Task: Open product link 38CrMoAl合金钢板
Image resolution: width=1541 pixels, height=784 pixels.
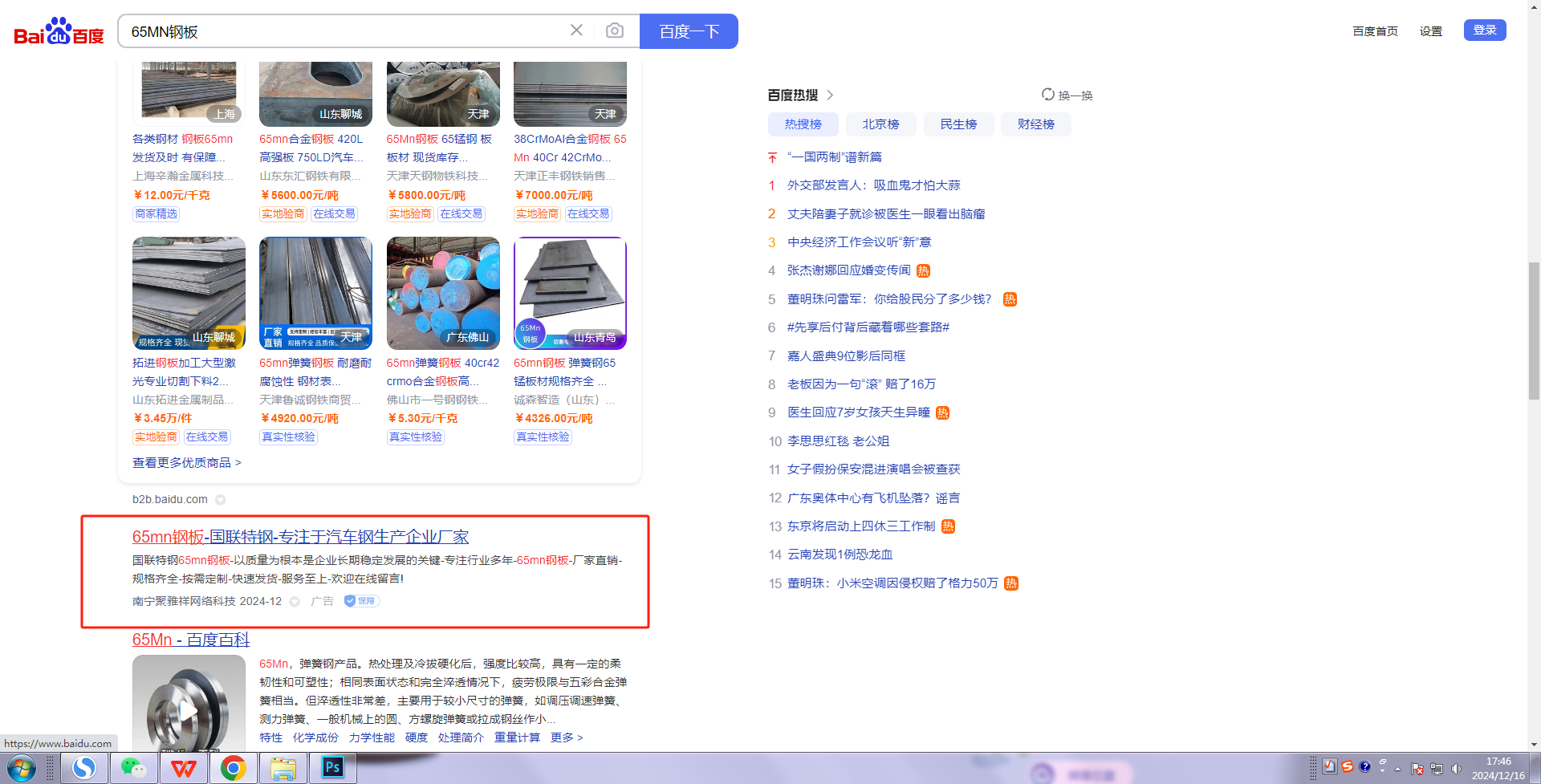Action: (x=570, y=148)
